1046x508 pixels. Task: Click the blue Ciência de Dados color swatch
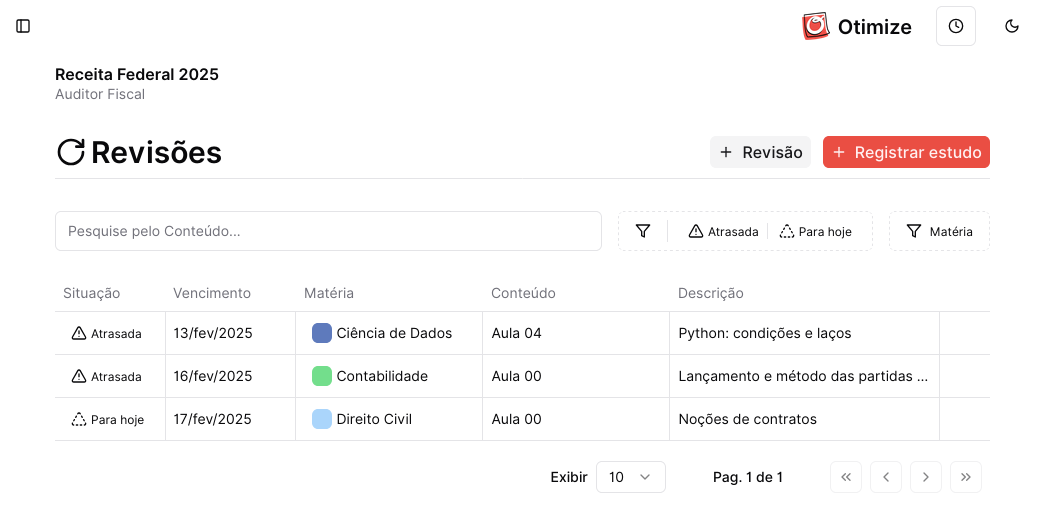point(322,333)
